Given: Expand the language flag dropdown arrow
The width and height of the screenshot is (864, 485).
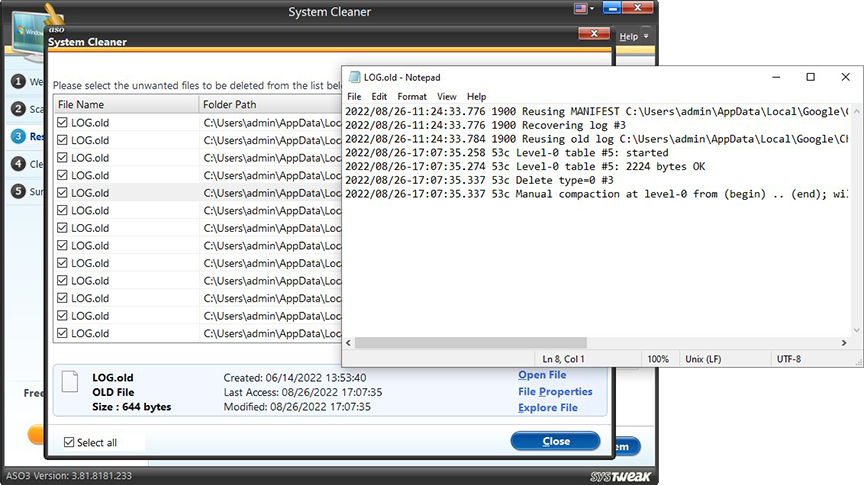Looking at the screenshot, I should point(592,9).
